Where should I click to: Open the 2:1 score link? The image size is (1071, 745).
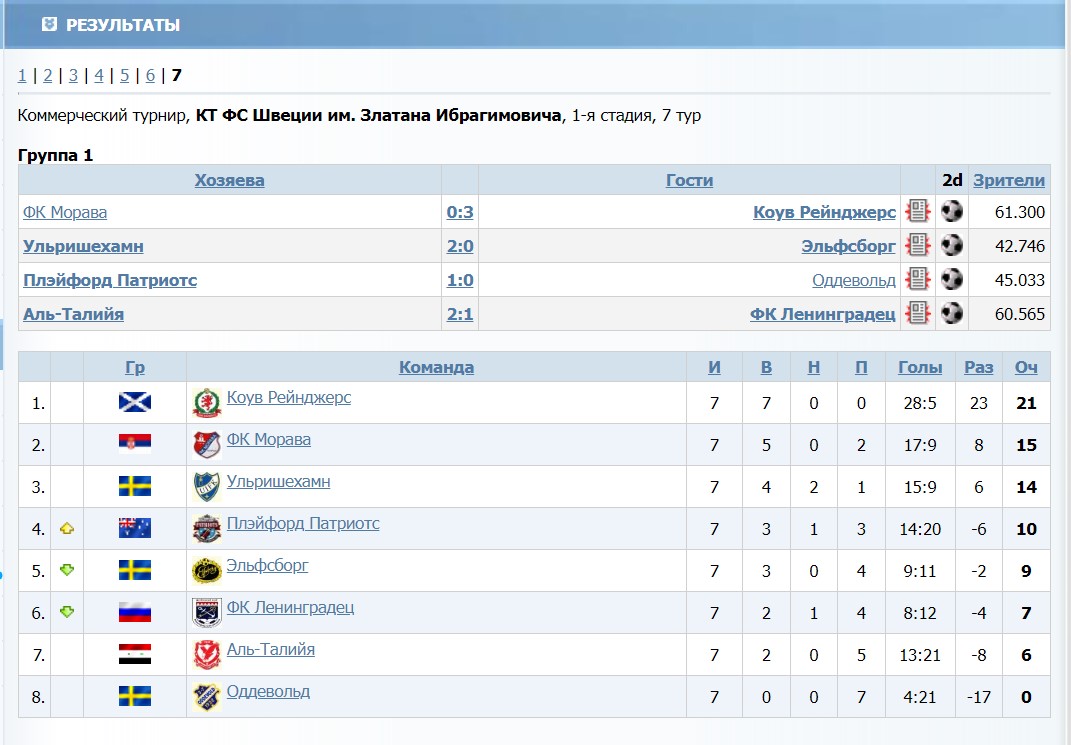(460, 314)
